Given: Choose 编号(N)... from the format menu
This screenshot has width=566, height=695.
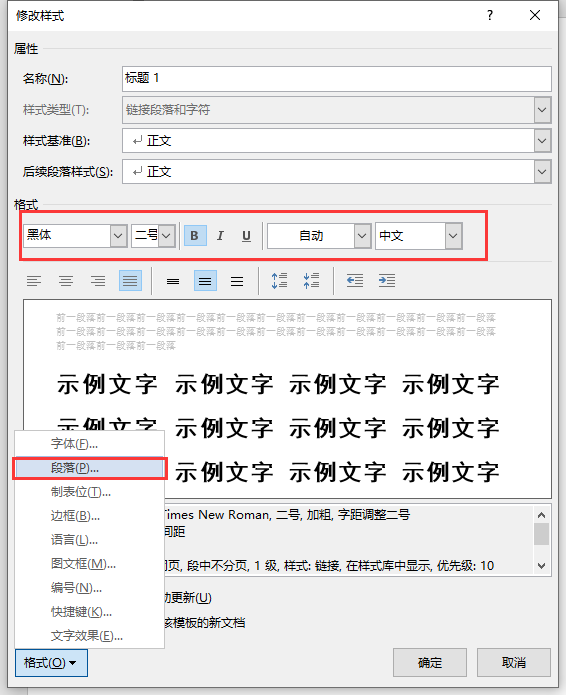Looking at the screenshot, I should (x=90, y=588).
